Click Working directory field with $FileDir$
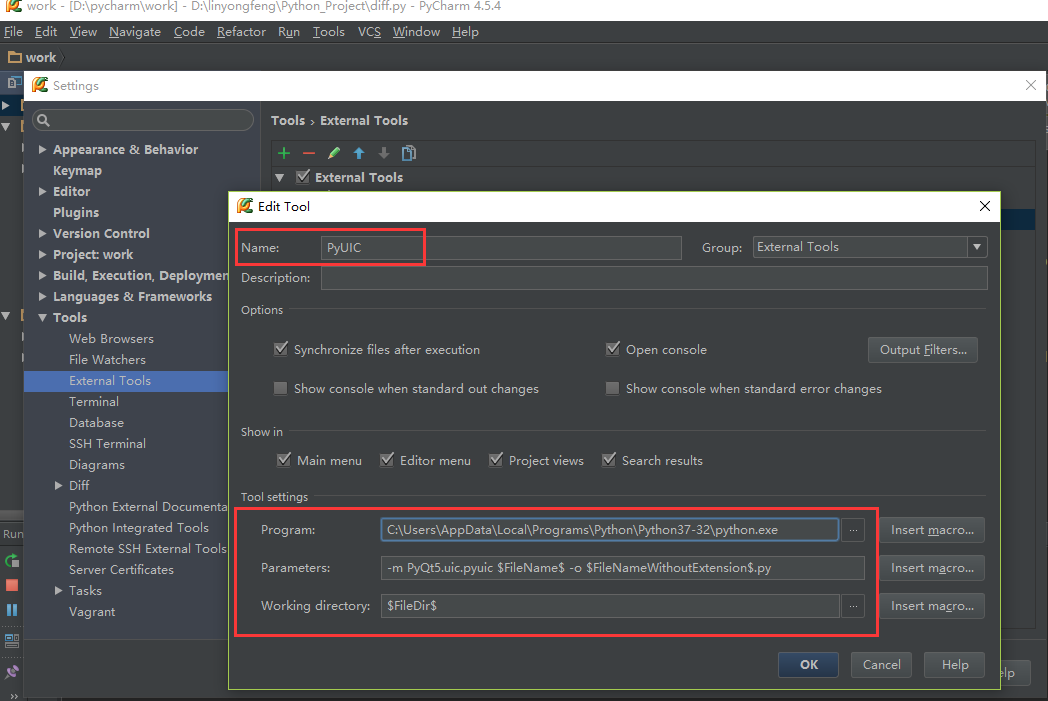This screenshot has width=1048, height=701. [x=610, y=606]
